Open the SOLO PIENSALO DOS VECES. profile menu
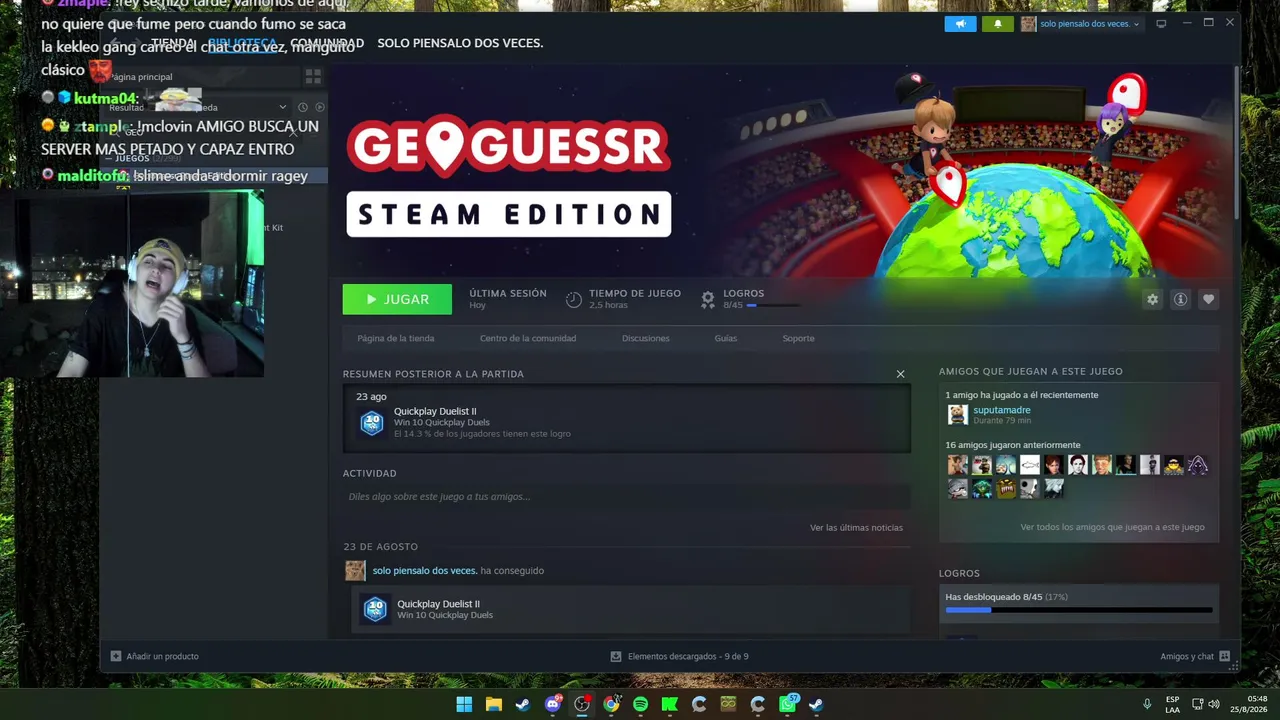 (x=460, y=43)
